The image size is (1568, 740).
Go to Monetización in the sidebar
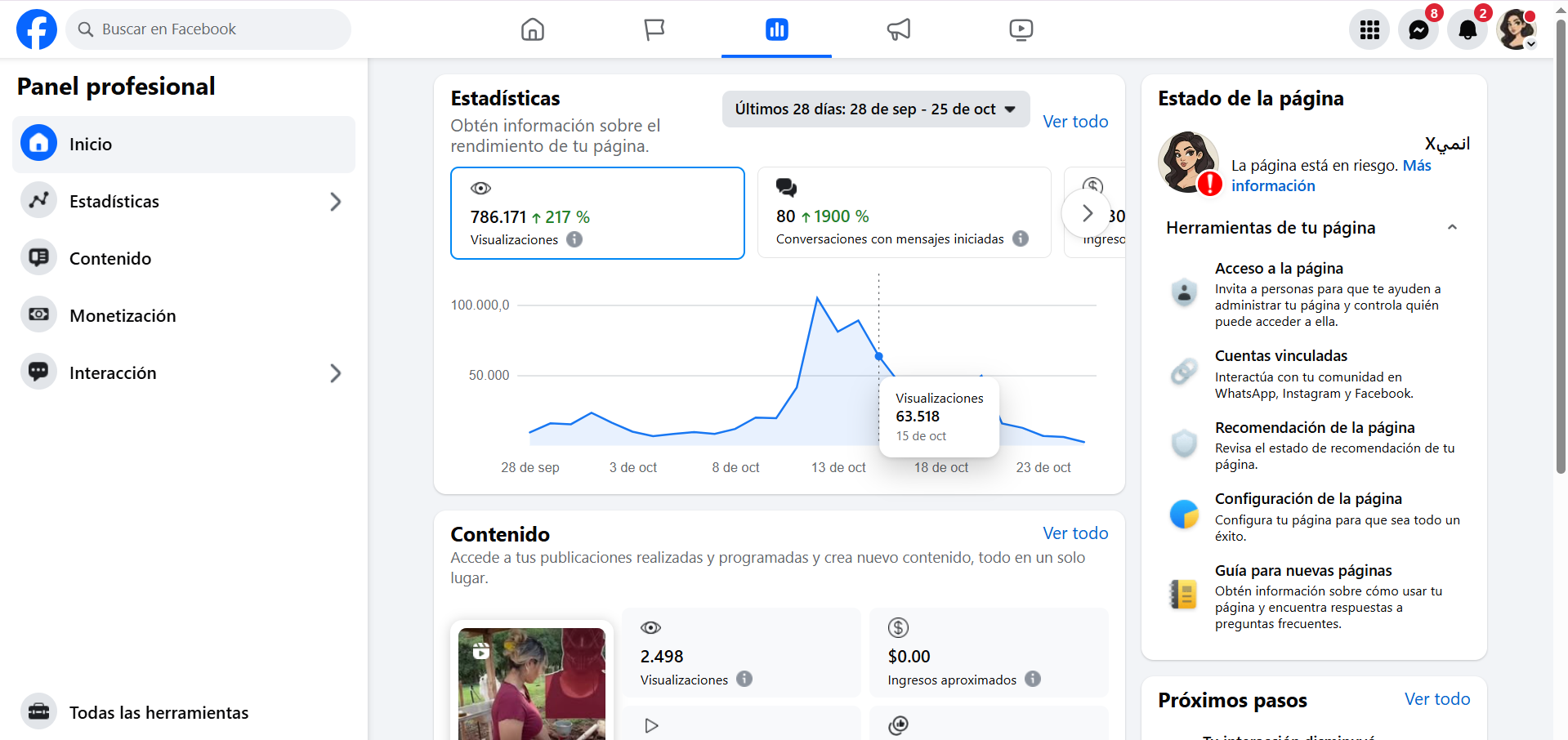[123, 316]
